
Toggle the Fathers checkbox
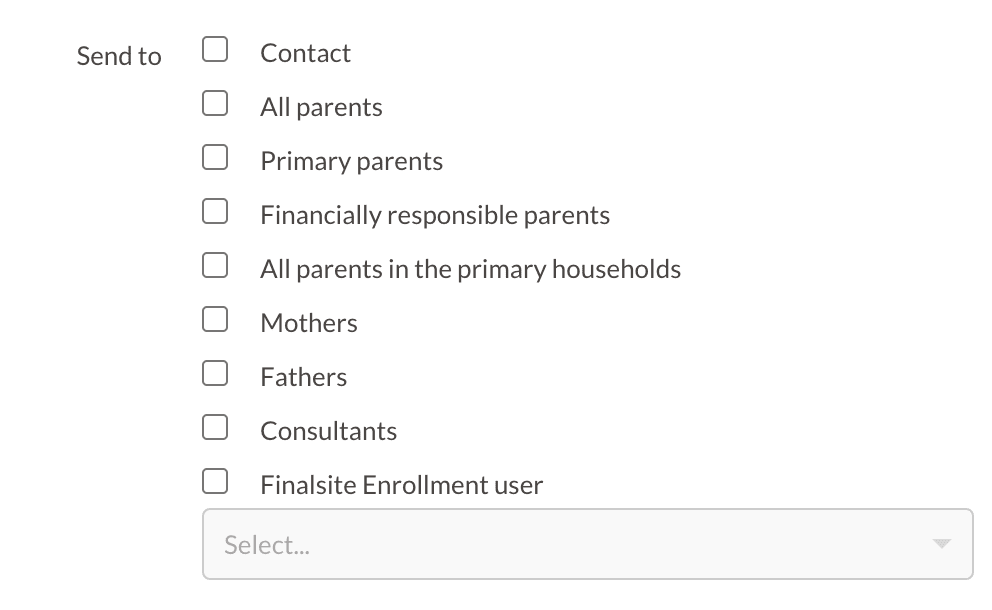(x=215, y=374)
